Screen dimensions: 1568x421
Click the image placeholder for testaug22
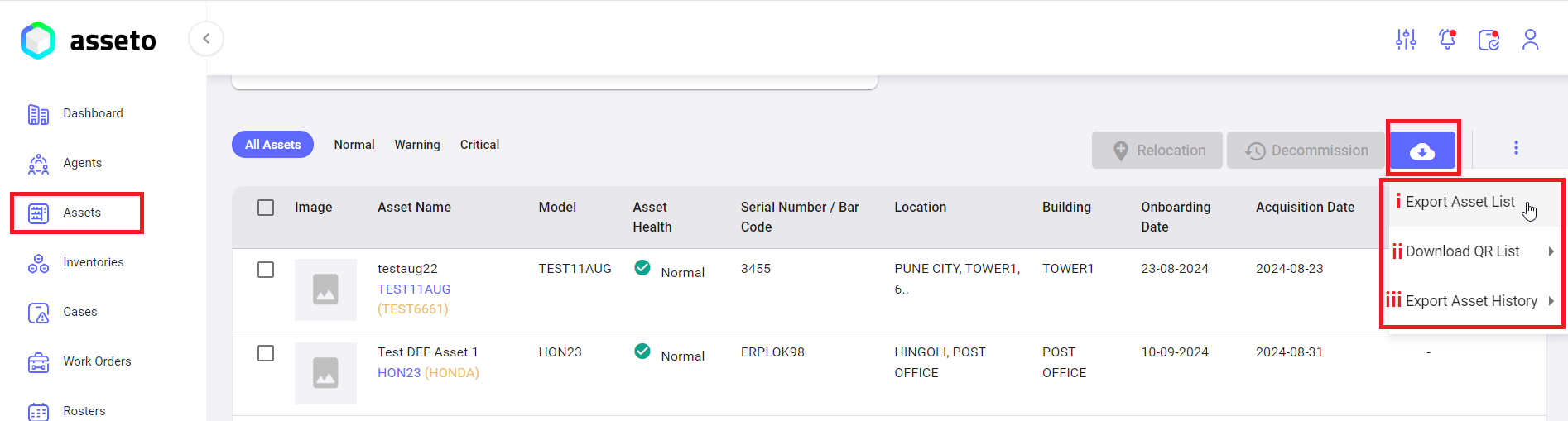pos(325,289)
